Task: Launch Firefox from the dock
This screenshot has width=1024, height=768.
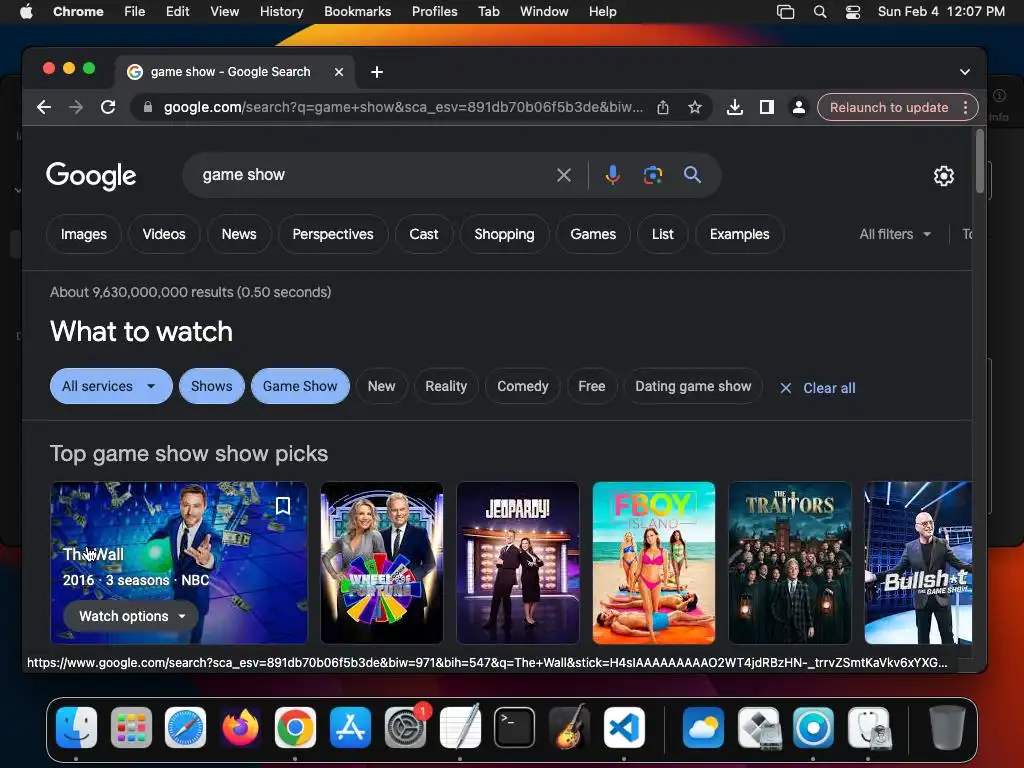Action: (240, 728)
